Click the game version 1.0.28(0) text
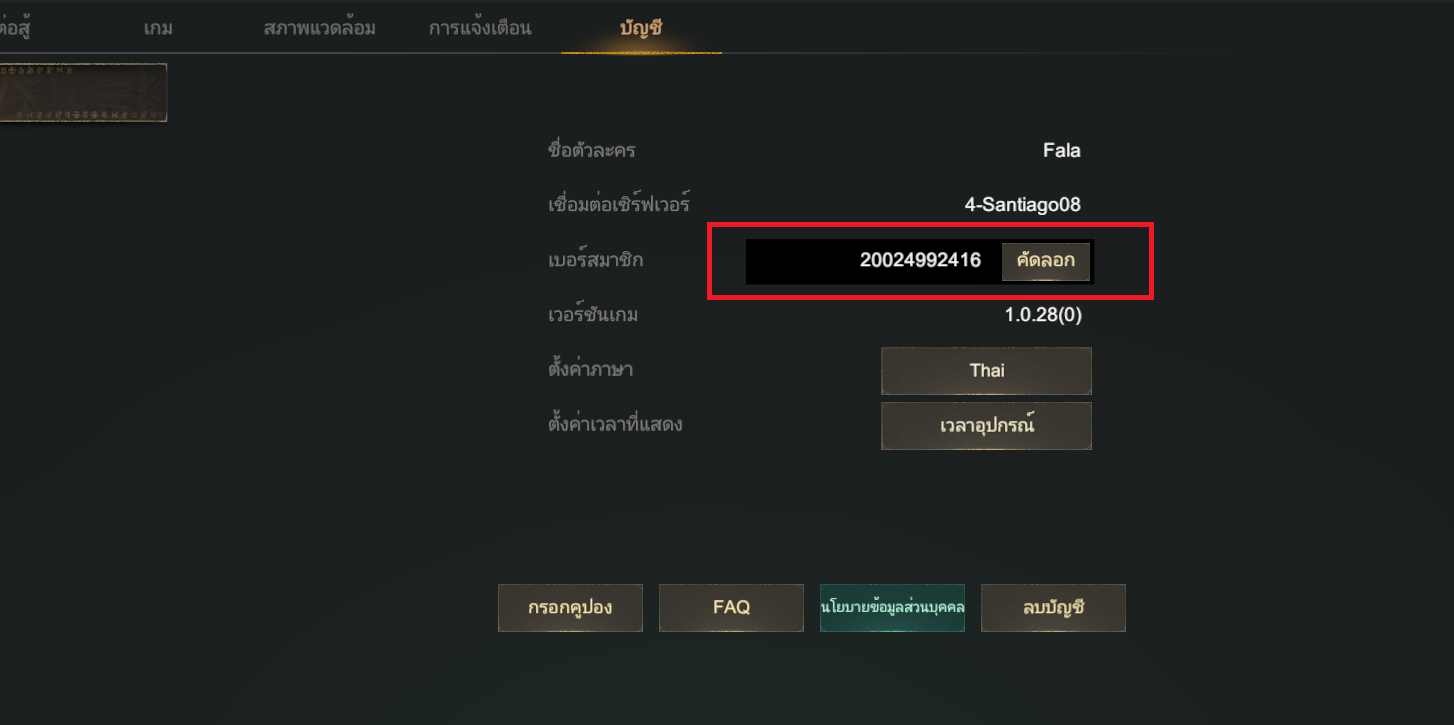 tap(1043, 316)
